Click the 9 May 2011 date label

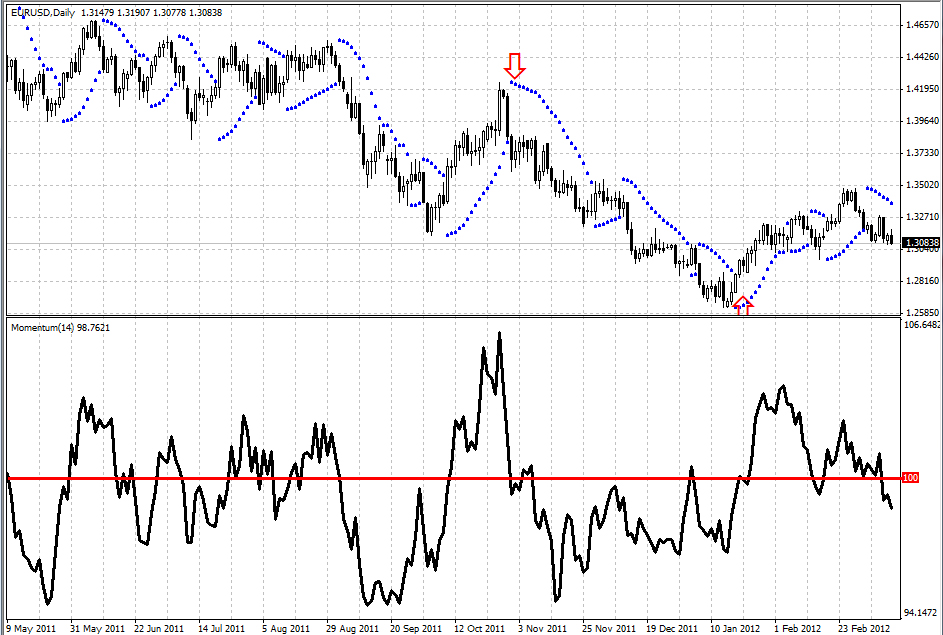31,629
